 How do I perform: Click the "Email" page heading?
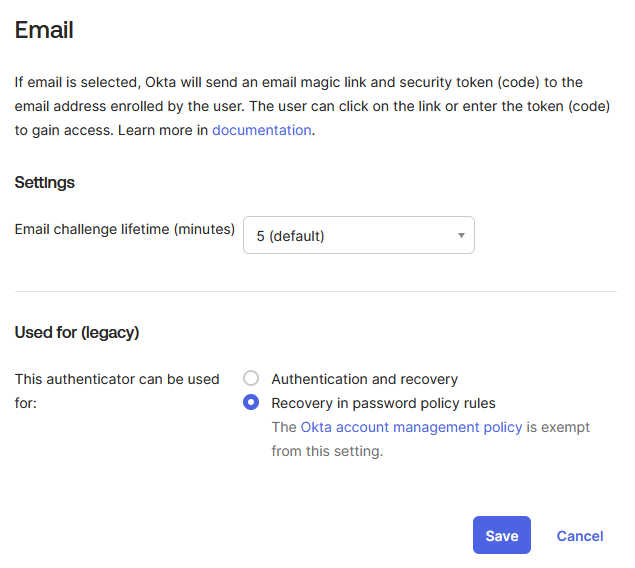click(44, 30)
